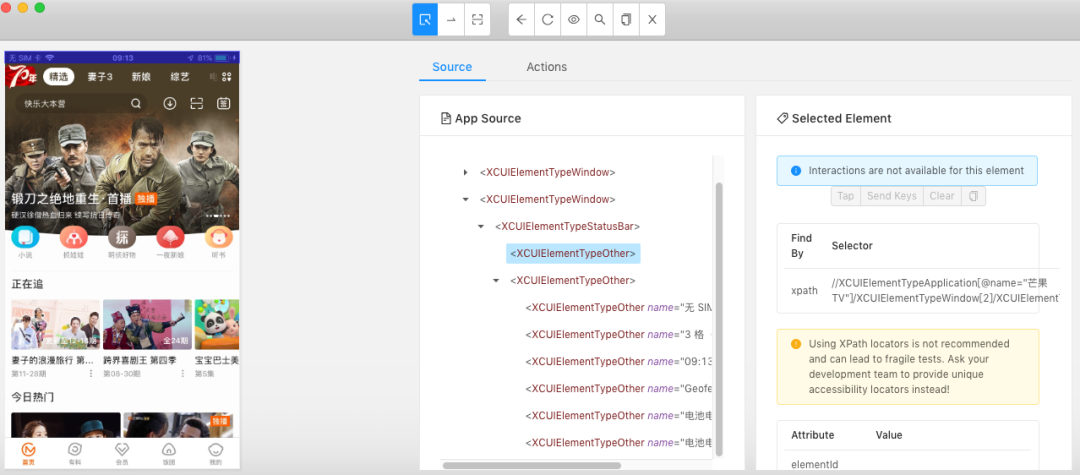Click the Send Keys button

(892, 196)
